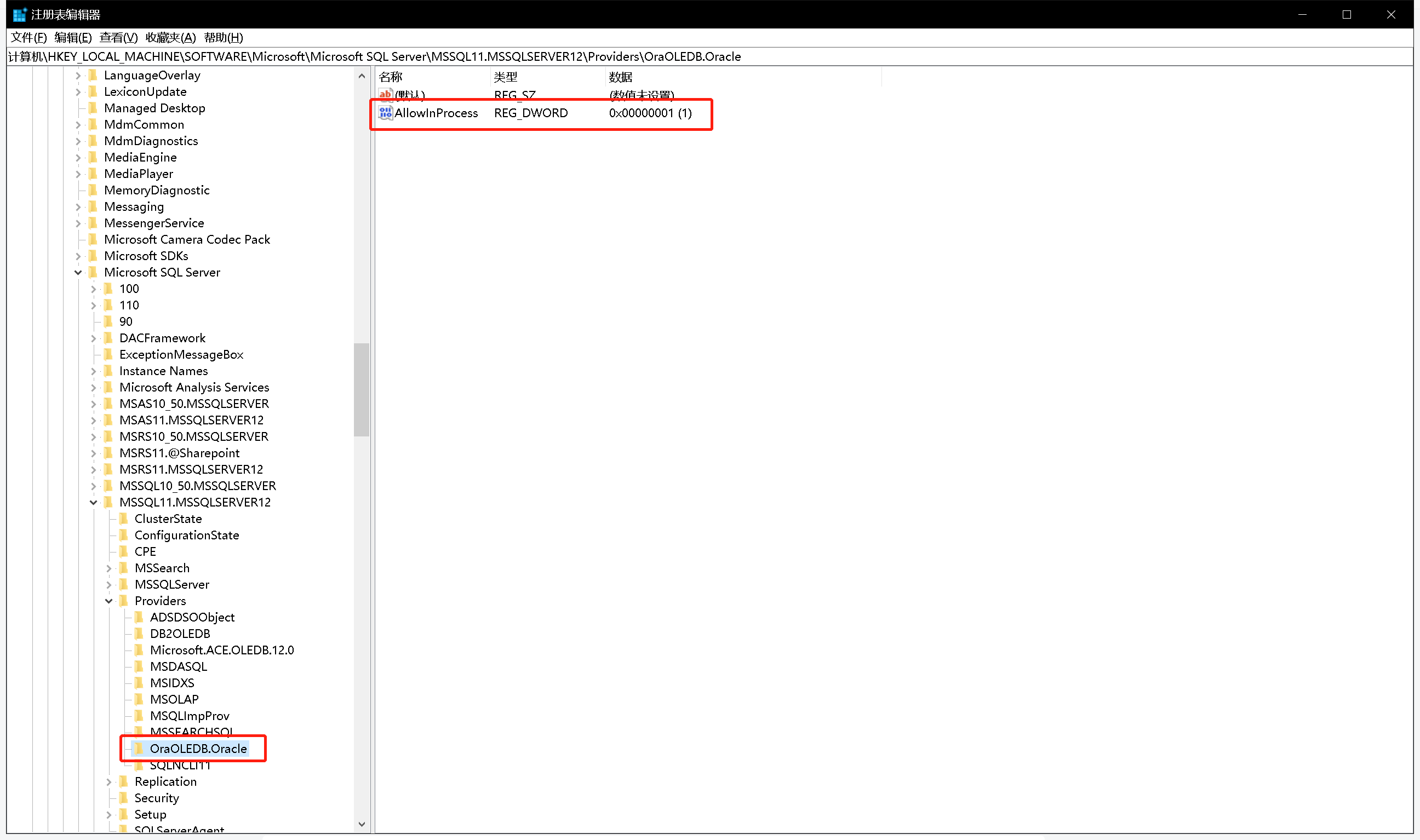Viewport: 1420px width, 840px height.
Task: Open the 收藏夹 menu
Action: 170,37
